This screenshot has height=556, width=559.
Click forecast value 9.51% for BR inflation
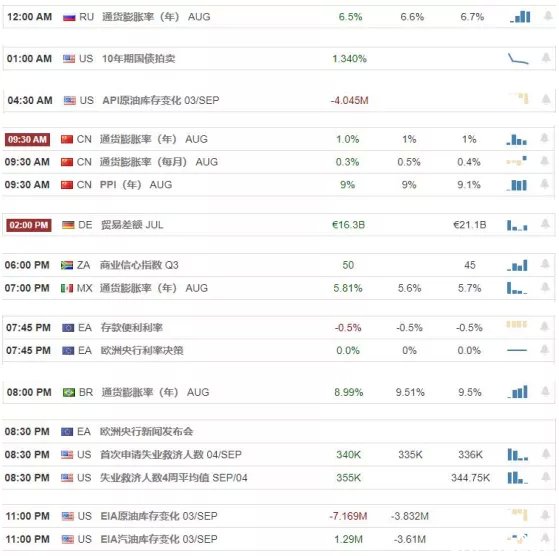coord(410,392)
